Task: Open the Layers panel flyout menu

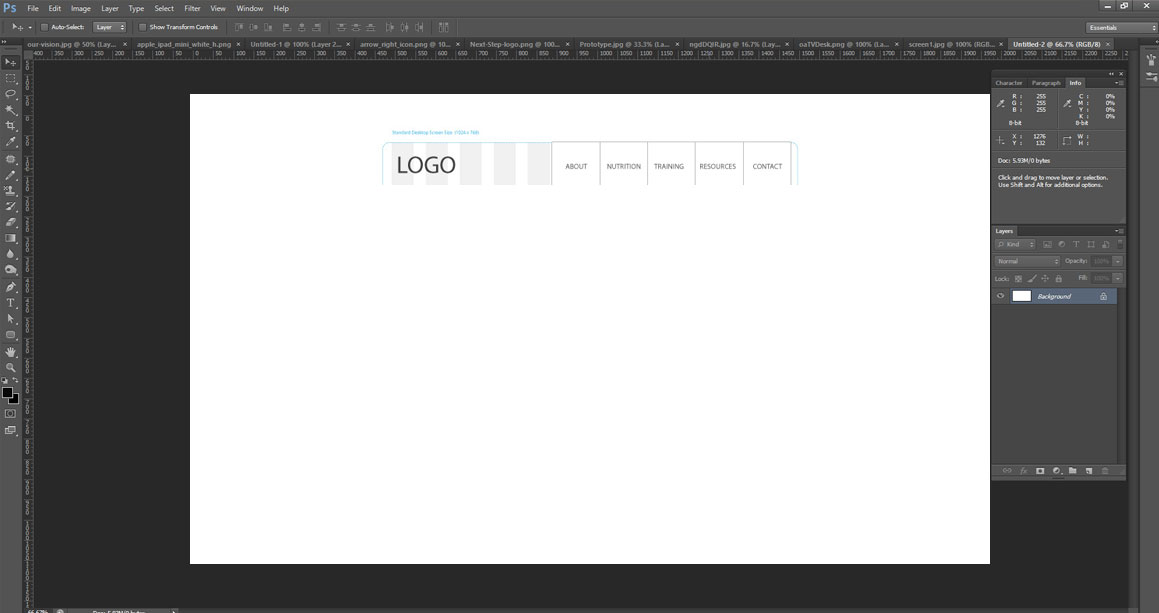Action: point(1119,231)
